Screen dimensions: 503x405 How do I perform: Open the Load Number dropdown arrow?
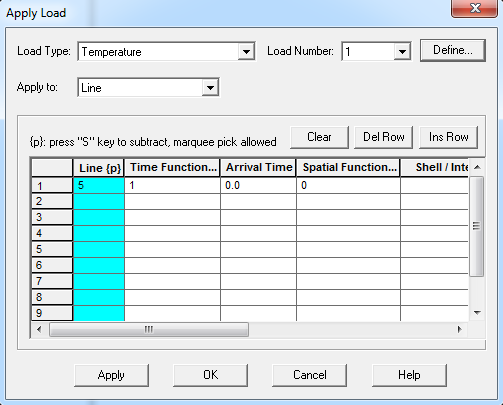coord(402,52)
